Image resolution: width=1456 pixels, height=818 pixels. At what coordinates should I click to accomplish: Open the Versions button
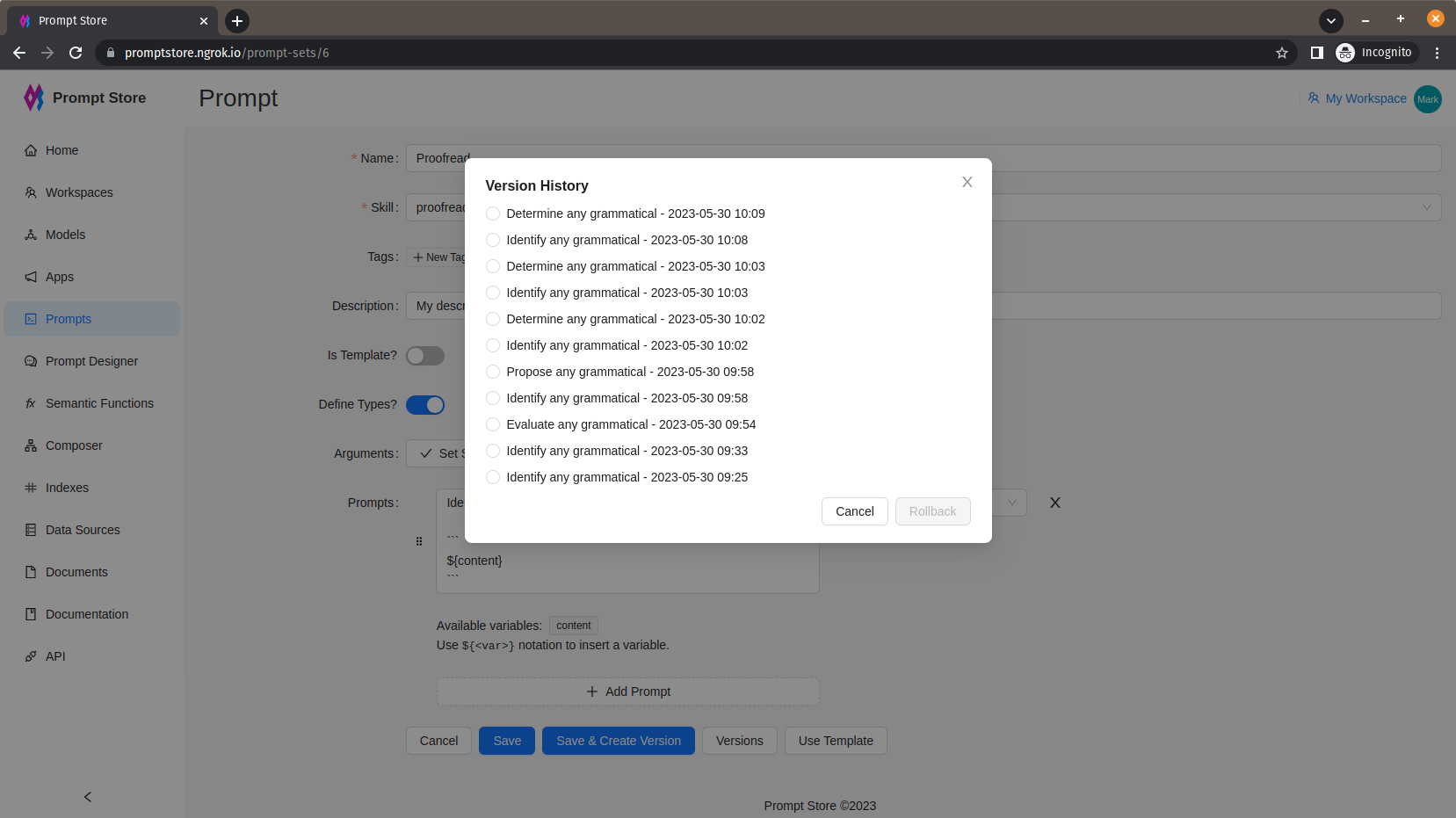point(740,741)
